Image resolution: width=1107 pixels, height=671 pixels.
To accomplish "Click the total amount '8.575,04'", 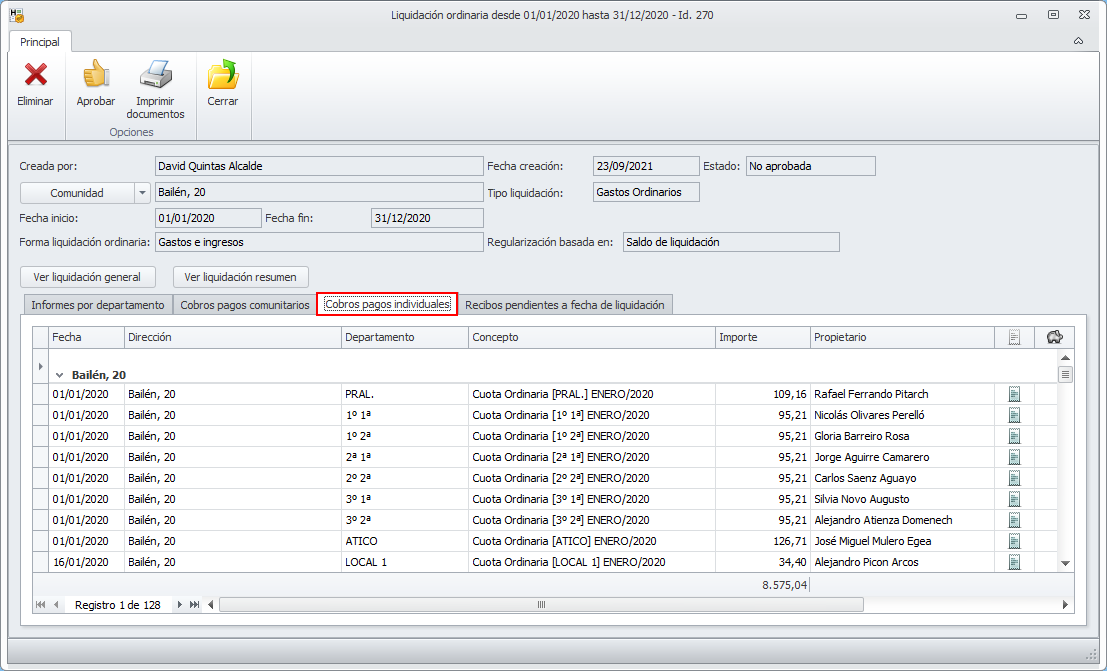I will coord(784,585).
